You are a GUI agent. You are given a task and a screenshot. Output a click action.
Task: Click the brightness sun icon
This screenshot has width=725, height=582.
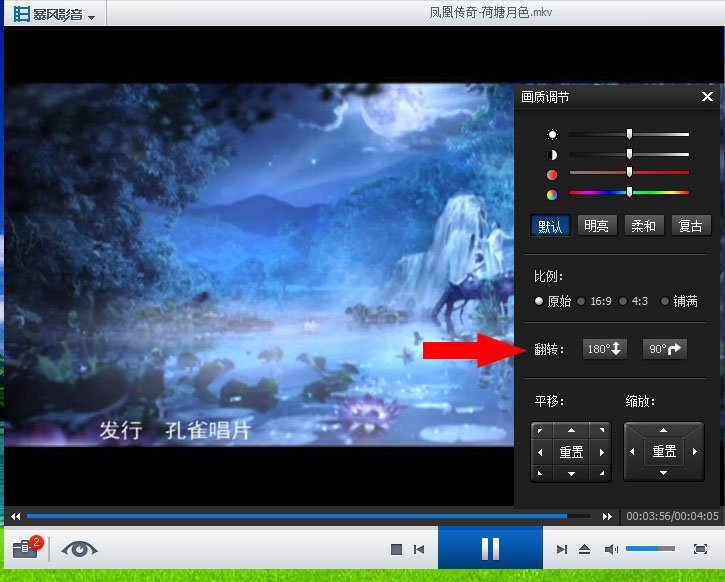(552, 135)
